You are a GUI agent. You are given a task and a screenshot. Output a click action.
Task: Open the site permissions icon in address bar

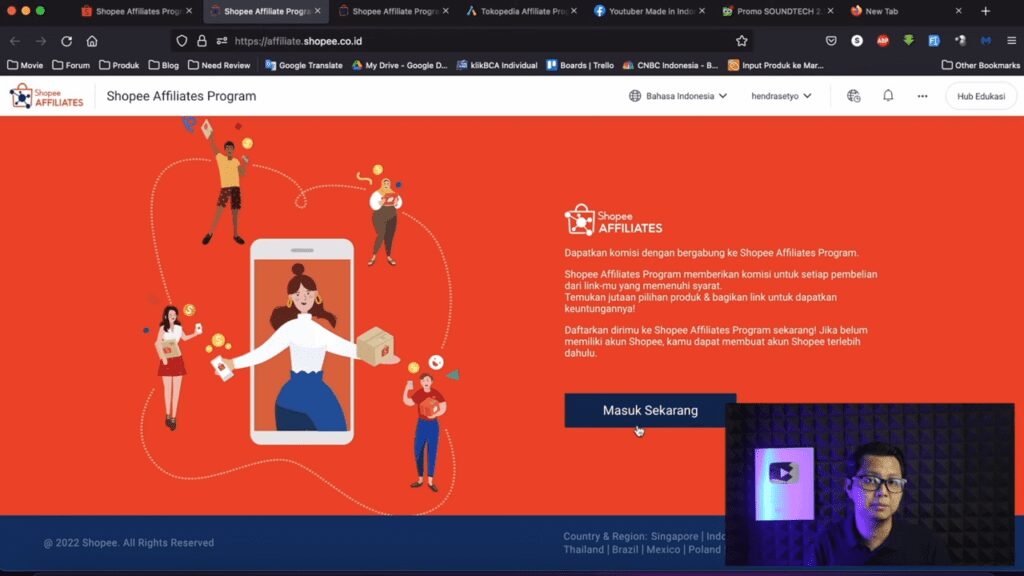coord(221,41)
